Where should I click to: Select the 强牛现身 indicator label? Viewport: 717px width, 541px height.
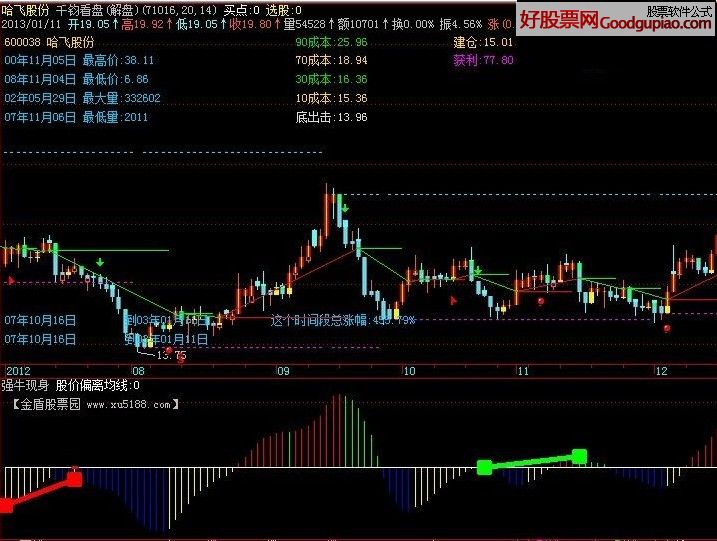click(20, 385)
